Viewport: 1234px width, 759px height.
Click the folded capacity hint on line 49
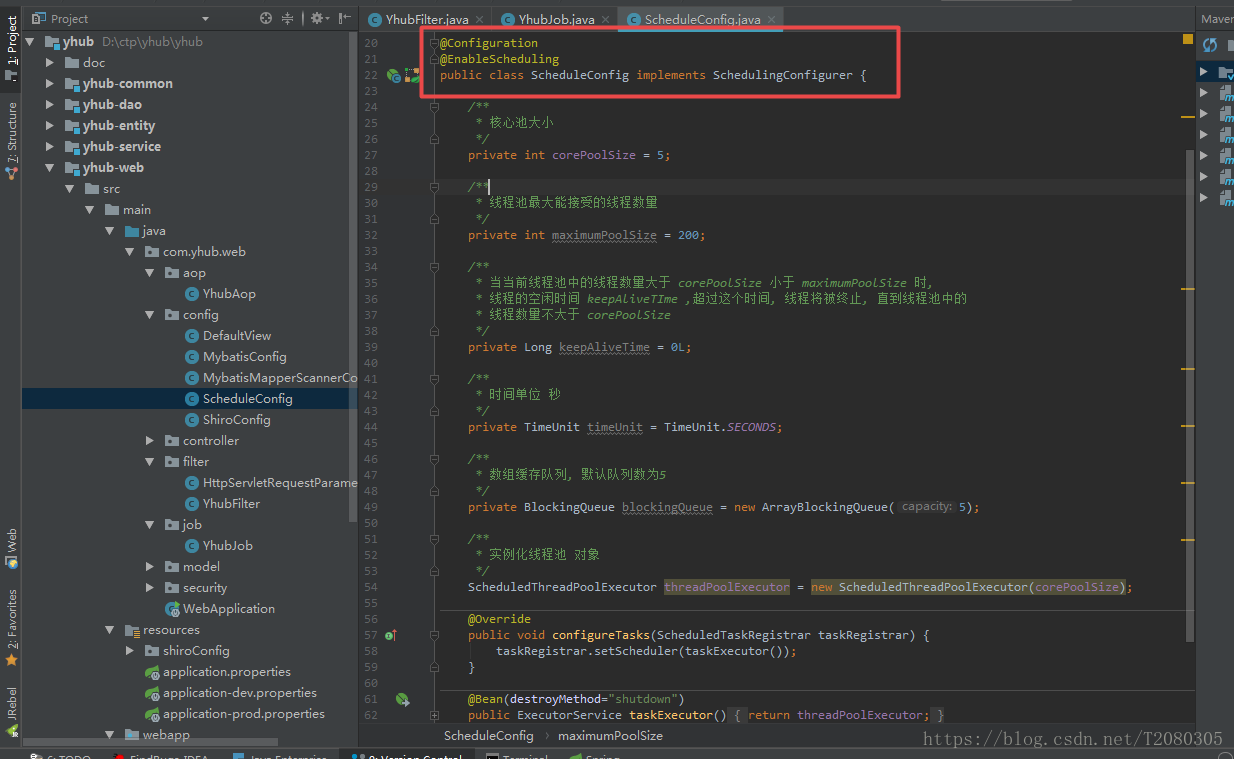pos(926,507)
